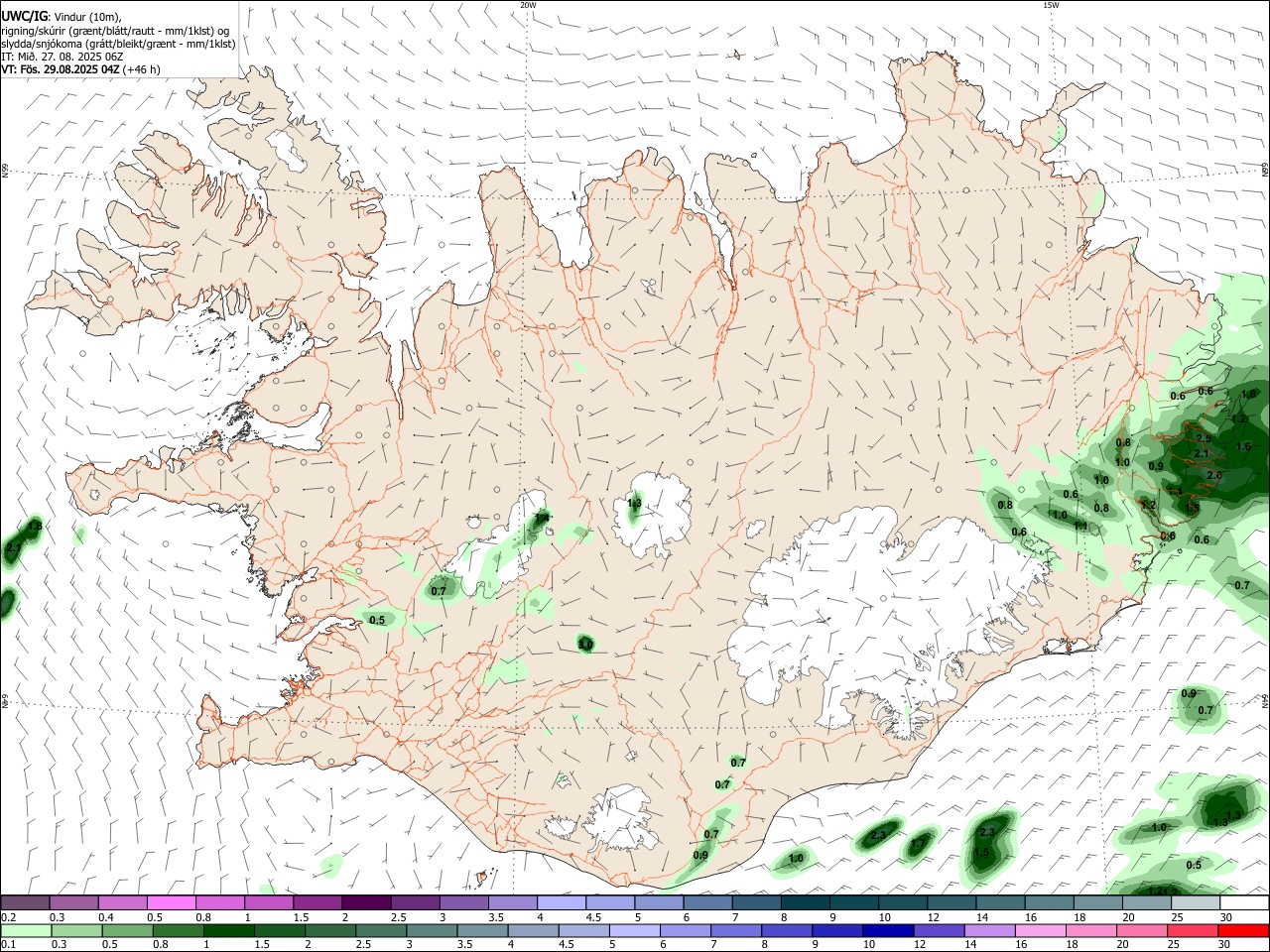The height and width of the screenshot is (952, 1270).
Task: Select the line 'rigning/skúrir (grænt/blátt/rautt - mm/1klst) og'
Action: (x=116, y=31)
